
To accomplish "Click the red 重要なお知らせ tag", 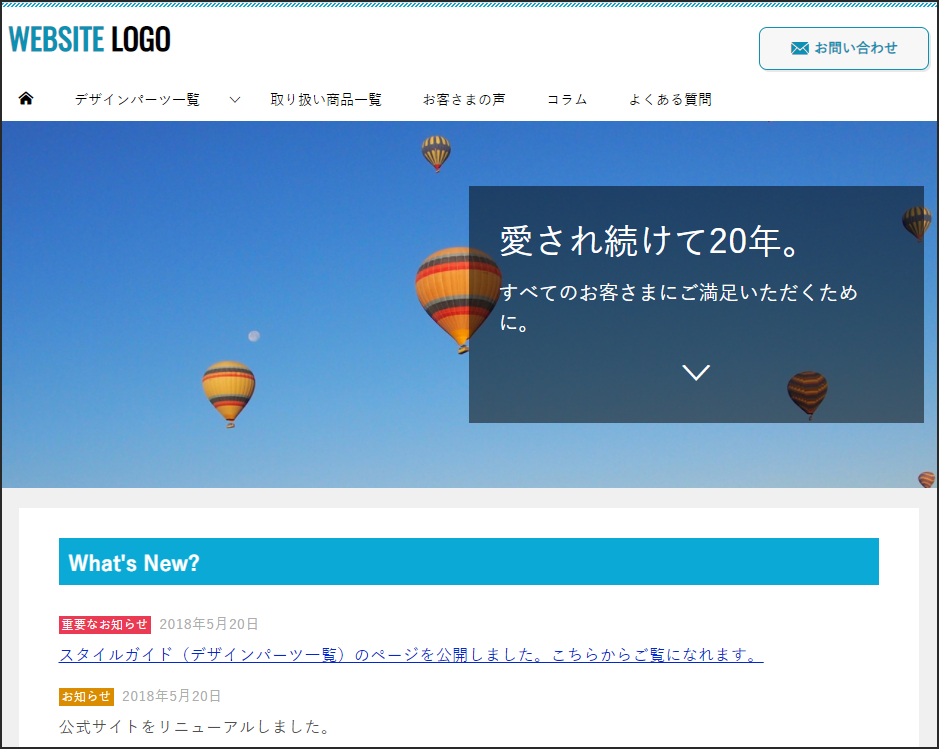I will tap(105, 624).
